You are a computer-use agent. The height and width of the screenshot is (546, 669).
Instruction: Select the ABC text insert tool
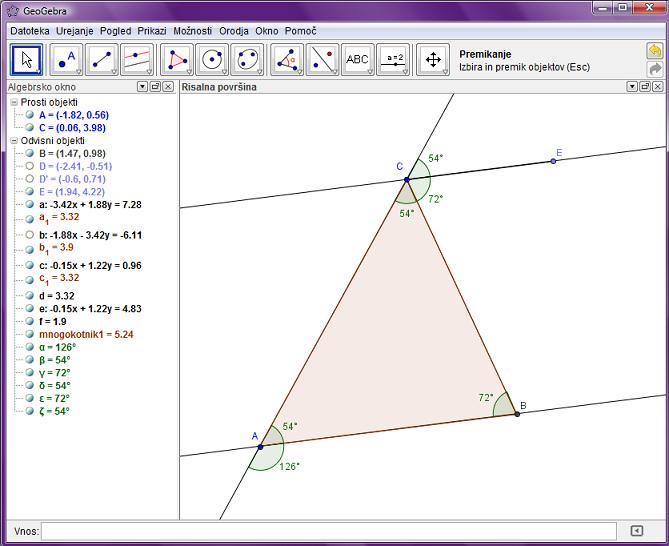pyautogui.click(x=356, y=60)
